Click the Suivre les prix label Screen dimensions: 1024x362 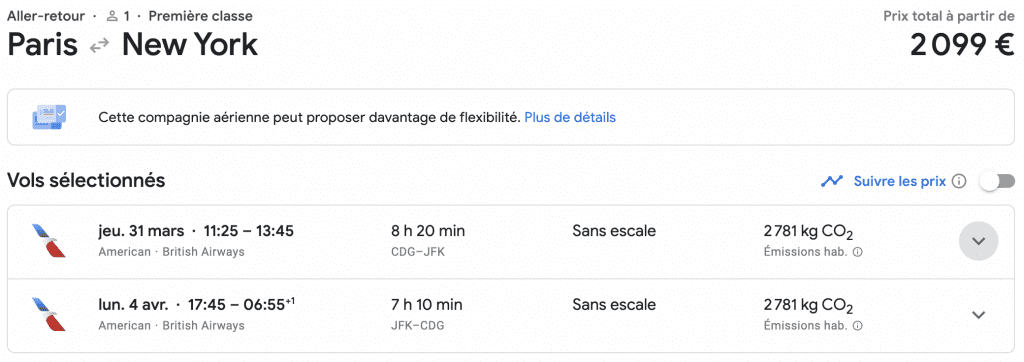[900, 181]
